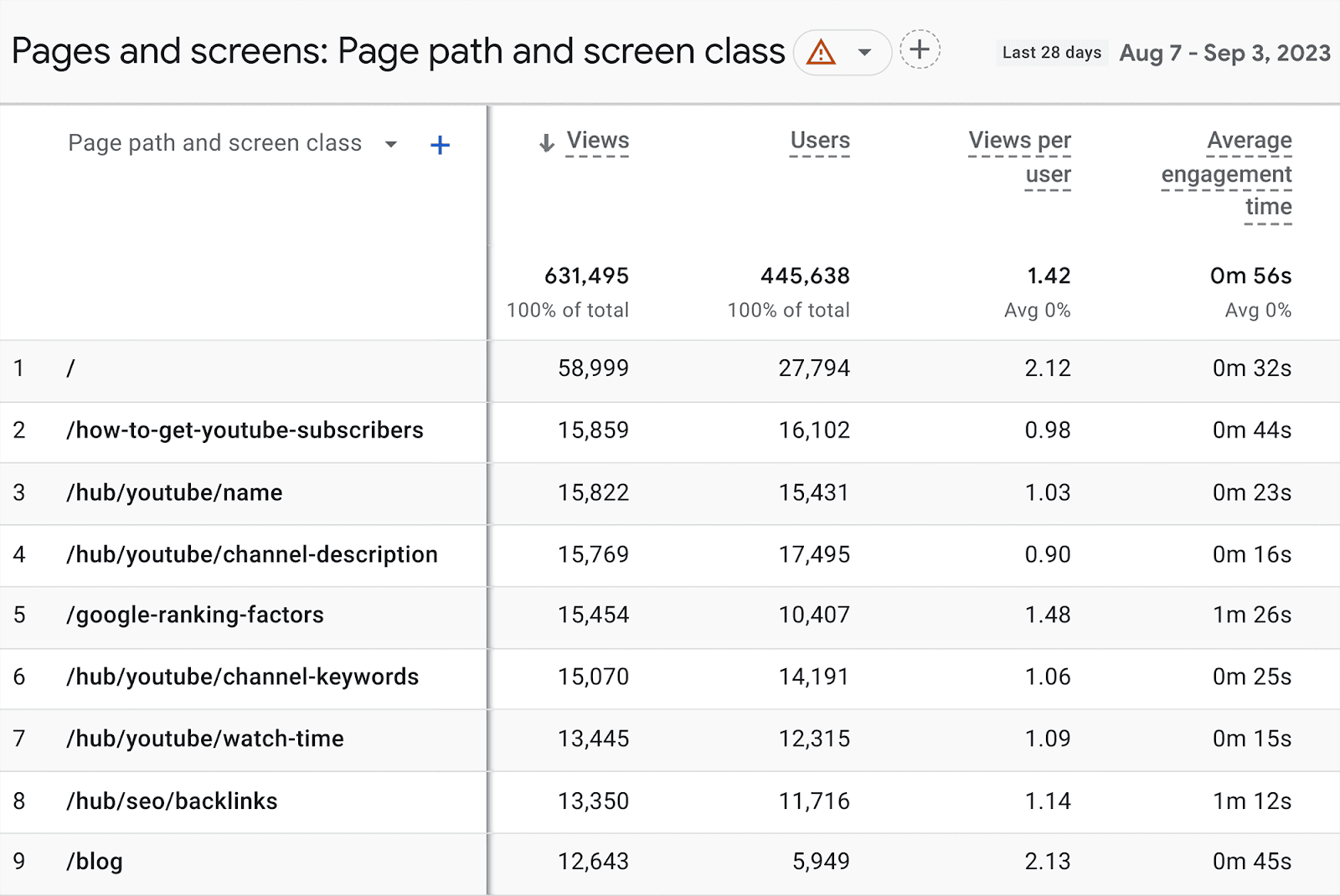The height and width of the screenshot is (896, 1340).
Task: Open the /blog page path row
Action: [x=95, y=862]
